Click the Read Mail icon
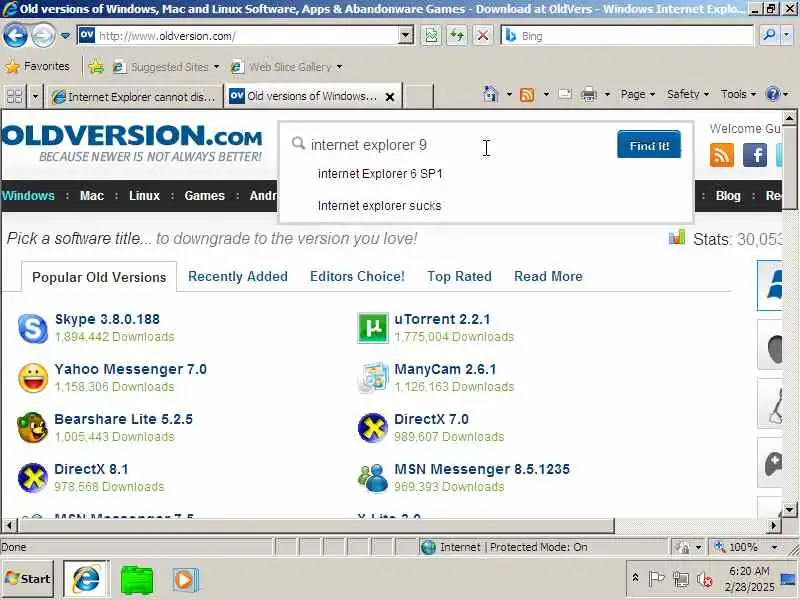Viewport: 800px width, 600px height. (565, 94)
